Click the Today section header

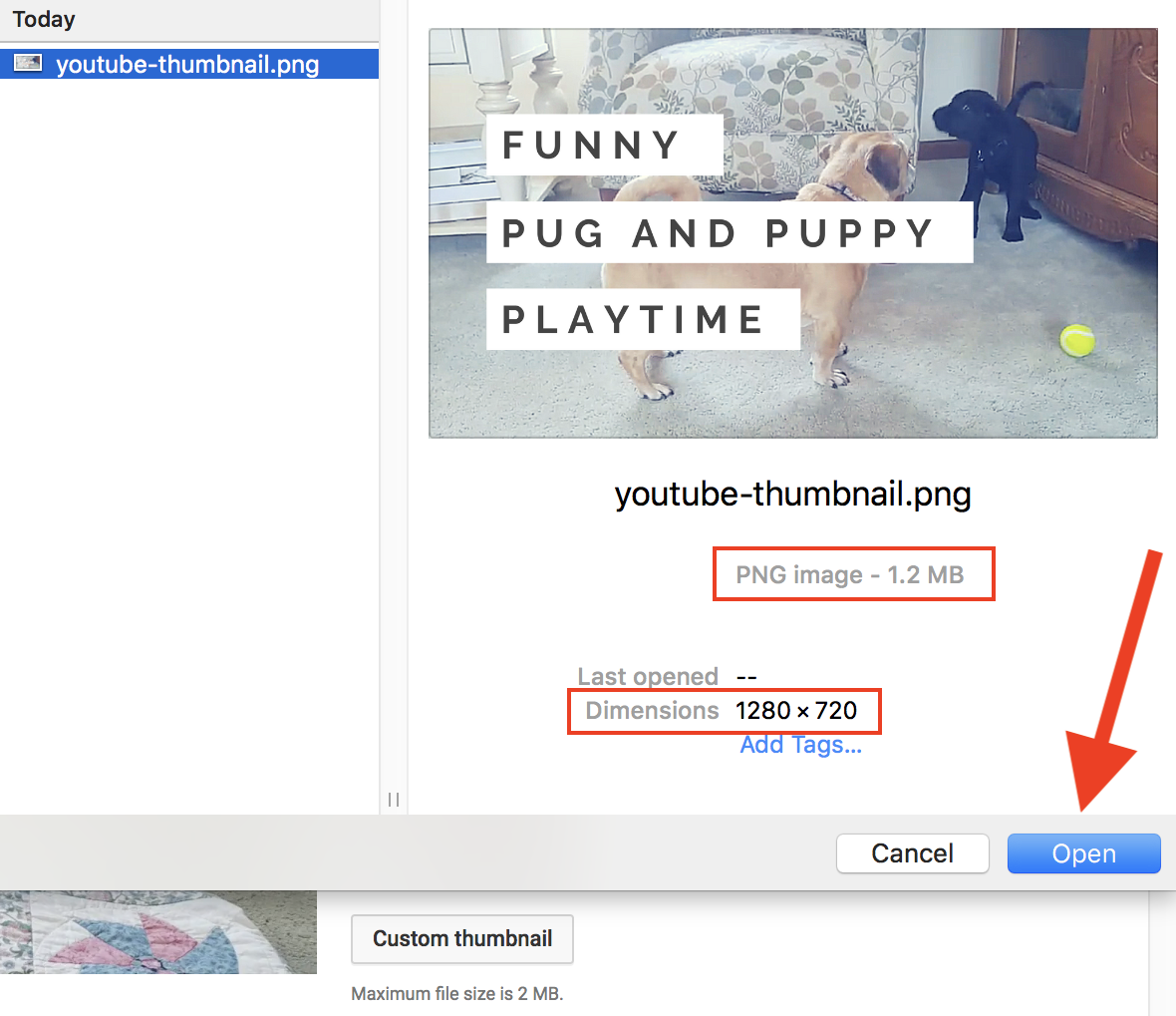coord(44,19)
